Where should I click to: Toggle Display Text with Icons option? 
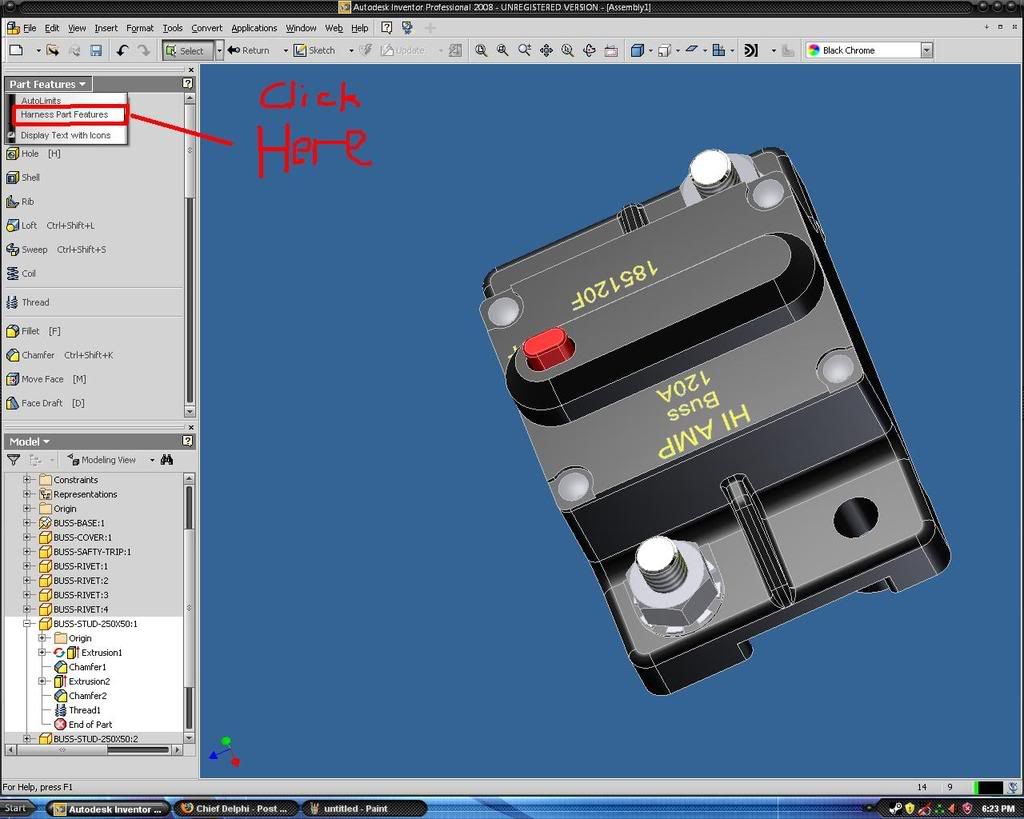pos(65,135)
